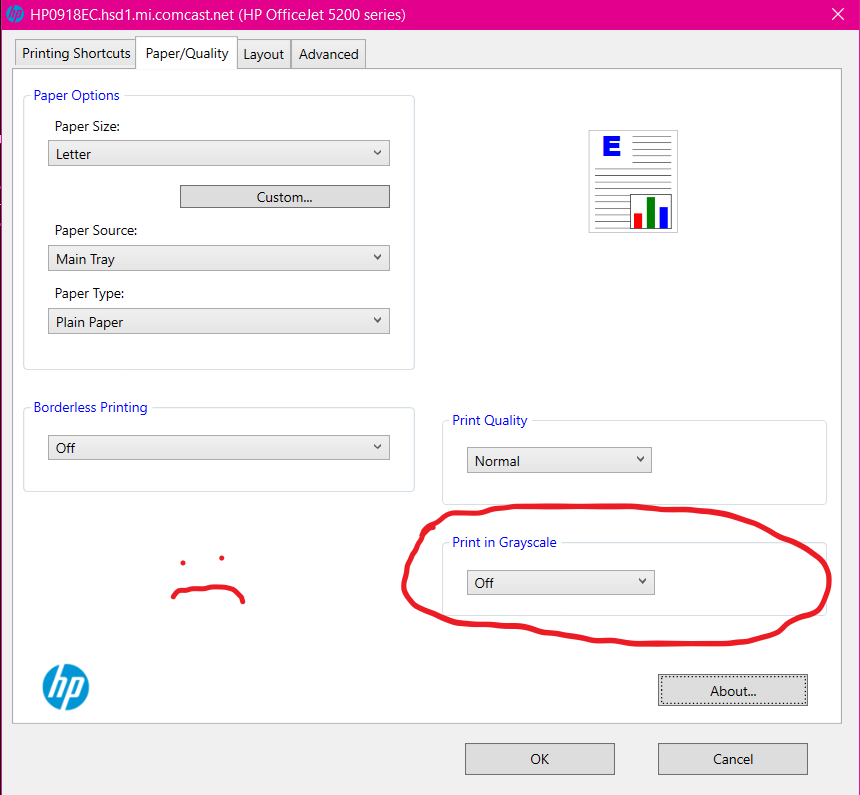860x795 pixels.
Task: Open the Printing Shortcuts tab
Action: click(x=76, y=53)
